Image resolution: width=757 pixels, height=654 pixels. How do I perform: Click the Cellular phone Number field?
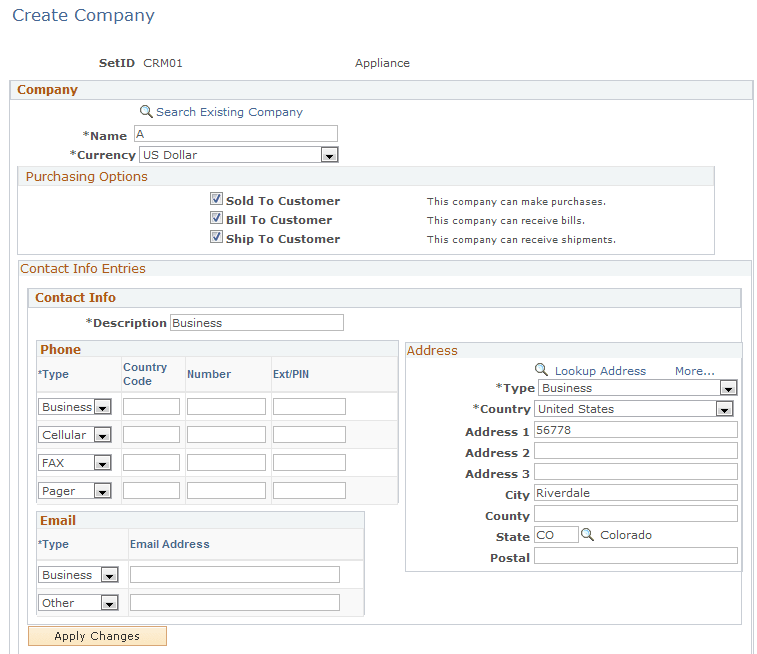(x=226, y=434)
